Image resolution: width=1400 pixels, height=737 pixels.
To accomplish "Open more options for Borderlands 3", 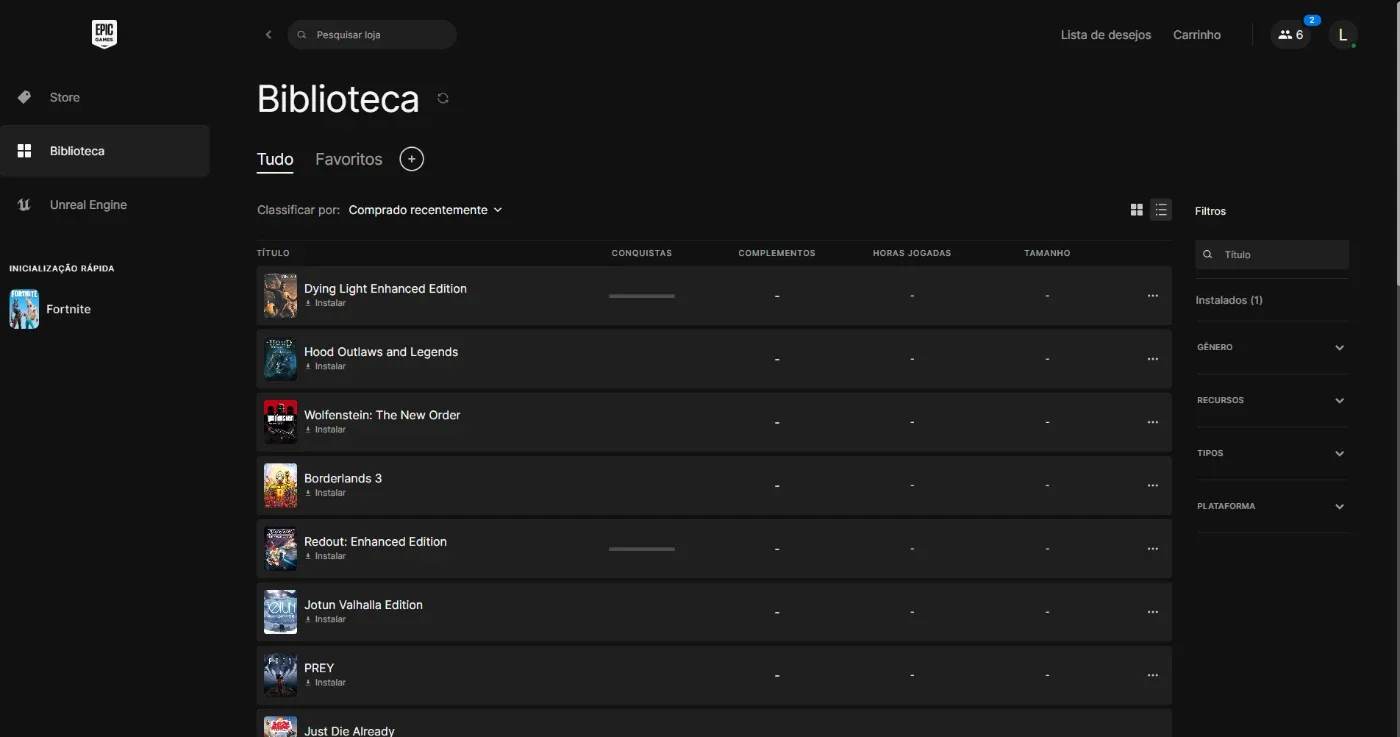I will pyautogui.click(x=1152, y=485).
